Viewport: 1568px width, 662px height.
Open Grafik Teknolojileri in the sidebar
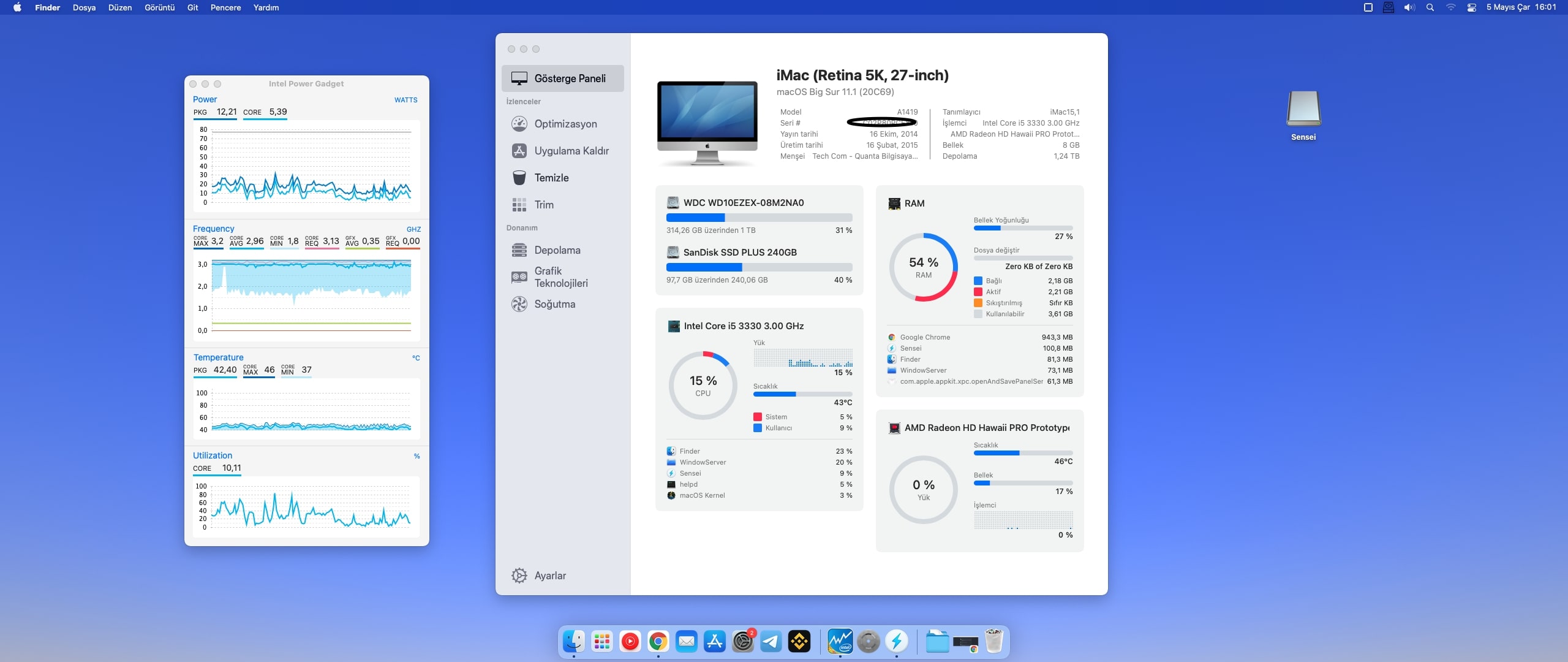pyautogui.click(x=560, y=277)
